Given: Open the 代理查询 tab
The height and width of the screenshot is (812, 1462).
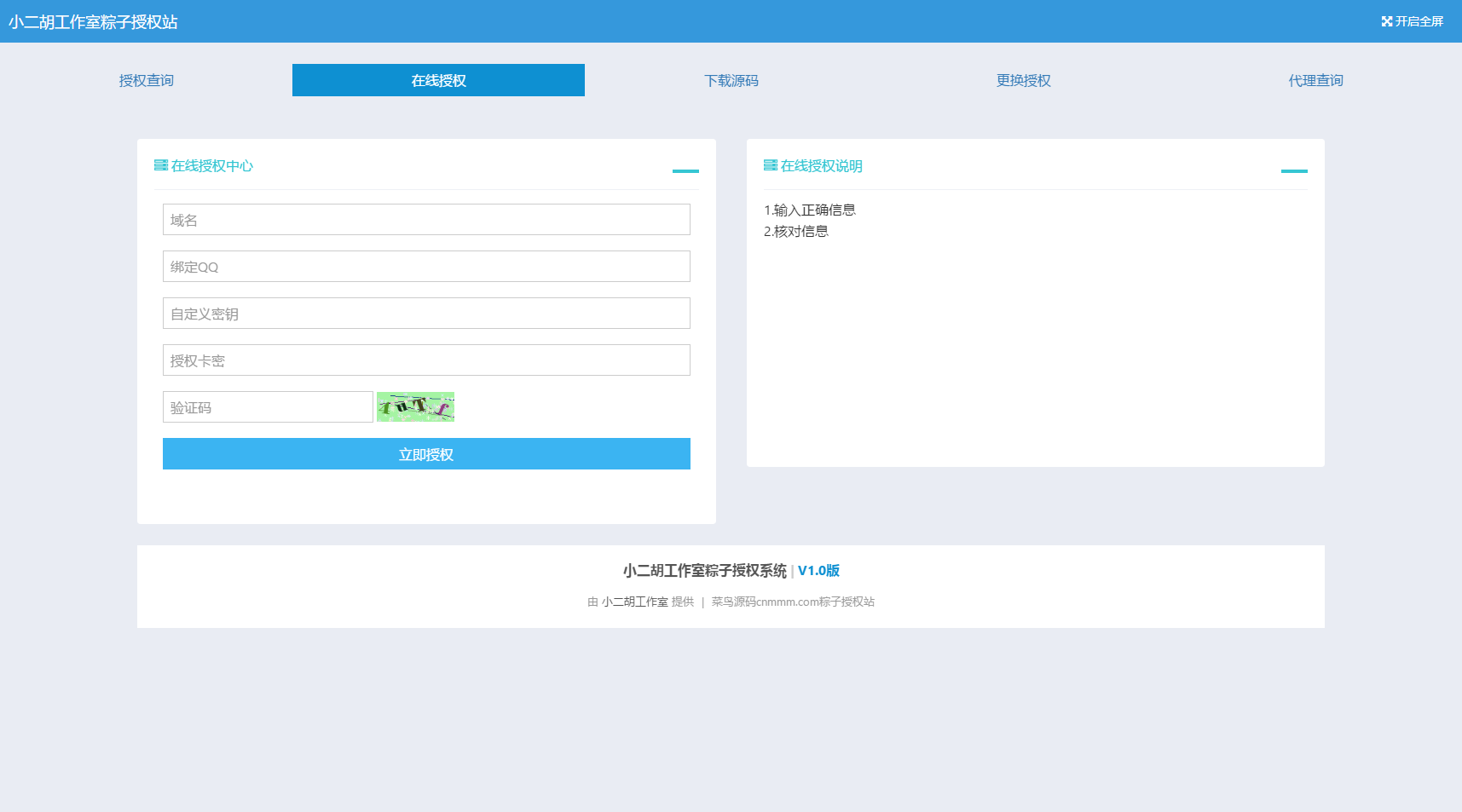Looking at the screenshot, I should tap(1315, 79).
